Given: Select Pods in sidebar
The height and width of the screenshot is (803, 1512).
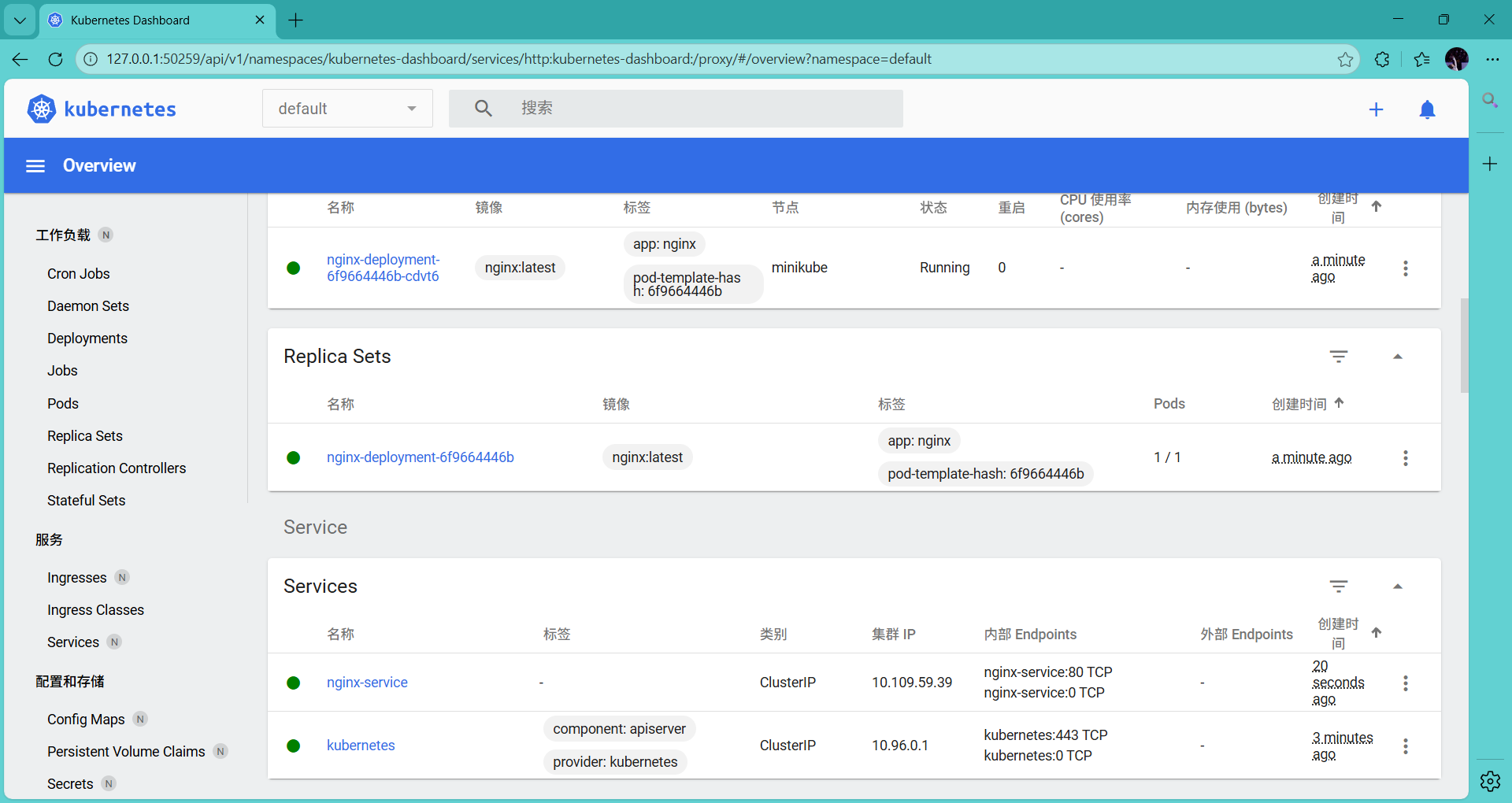Looking at the screenshot, I should tap(63, 404).
